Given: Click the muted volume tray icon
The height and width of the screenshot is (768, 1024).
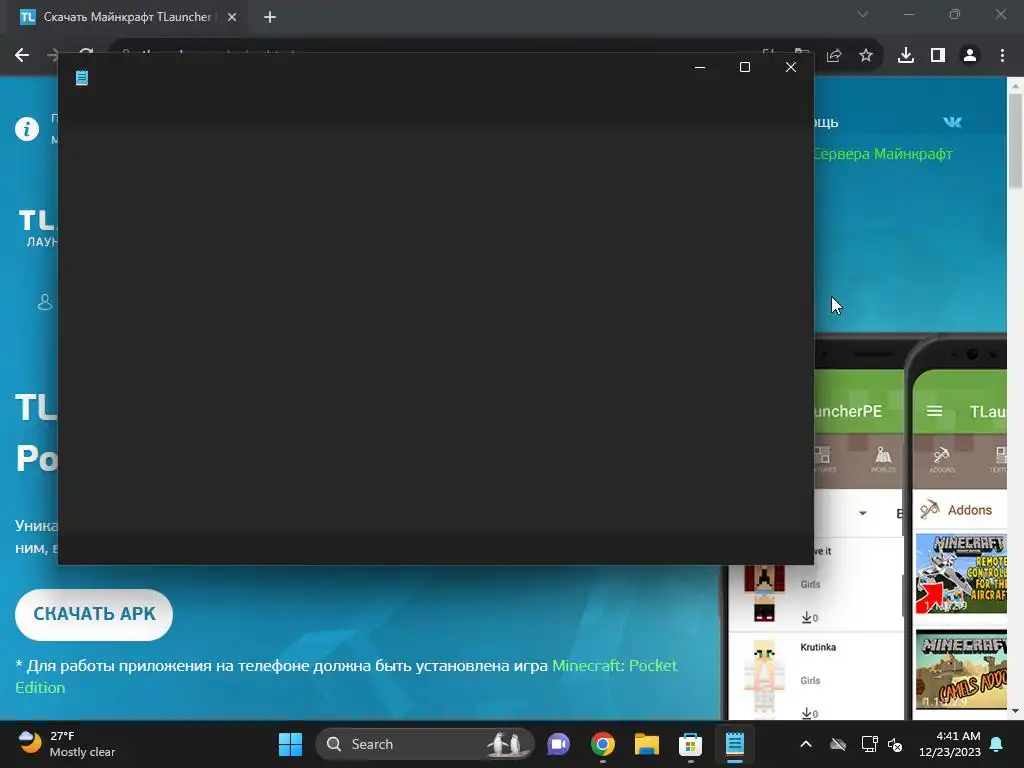Looking at the screenshot, I should (895, 744).
